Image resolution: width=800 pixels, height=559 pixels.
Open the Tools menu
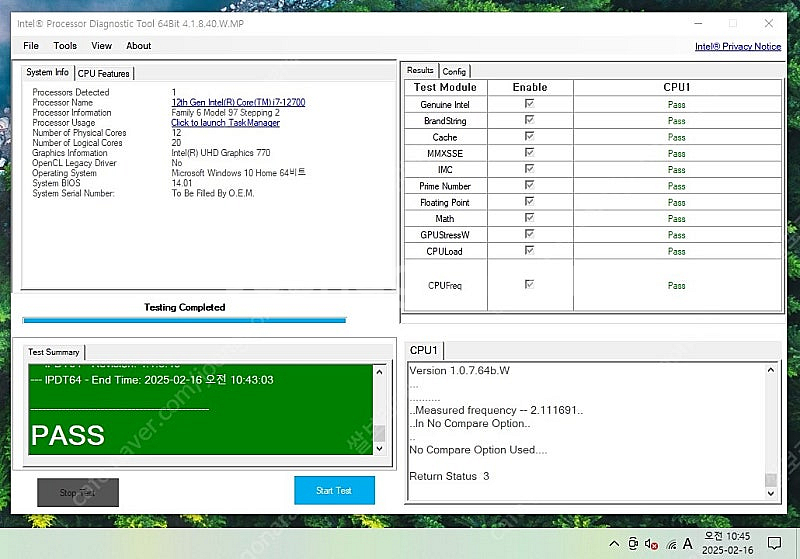pyautogui.click(x=65, y=45)
